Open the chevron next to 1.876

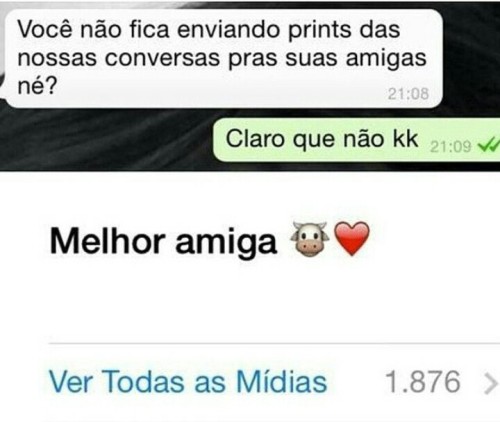point(491,384)
